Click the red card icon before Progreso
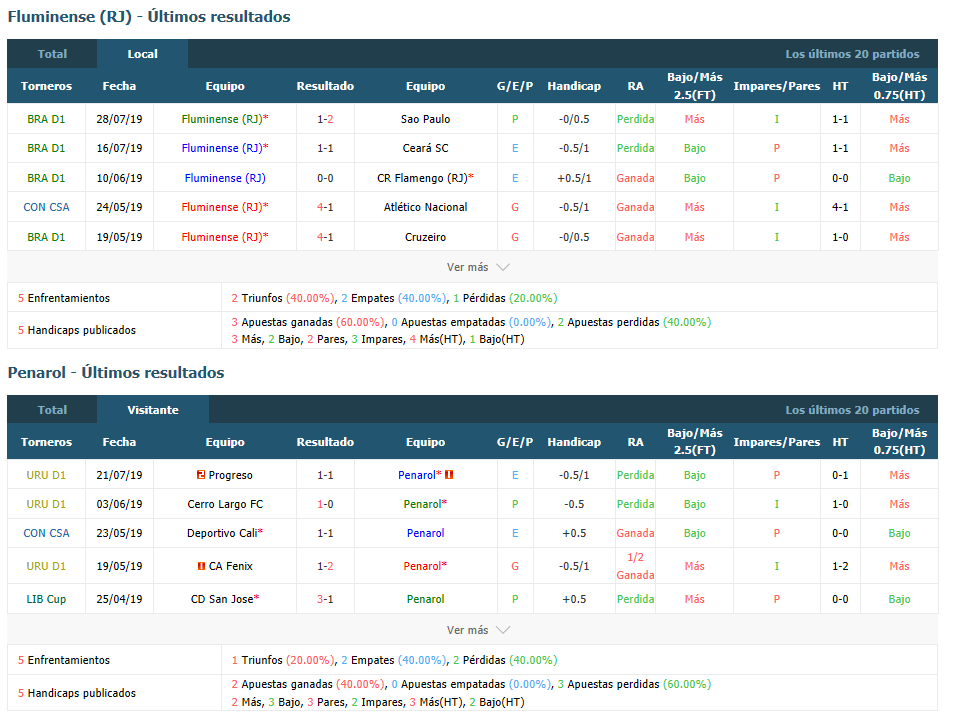 point(201,475)
